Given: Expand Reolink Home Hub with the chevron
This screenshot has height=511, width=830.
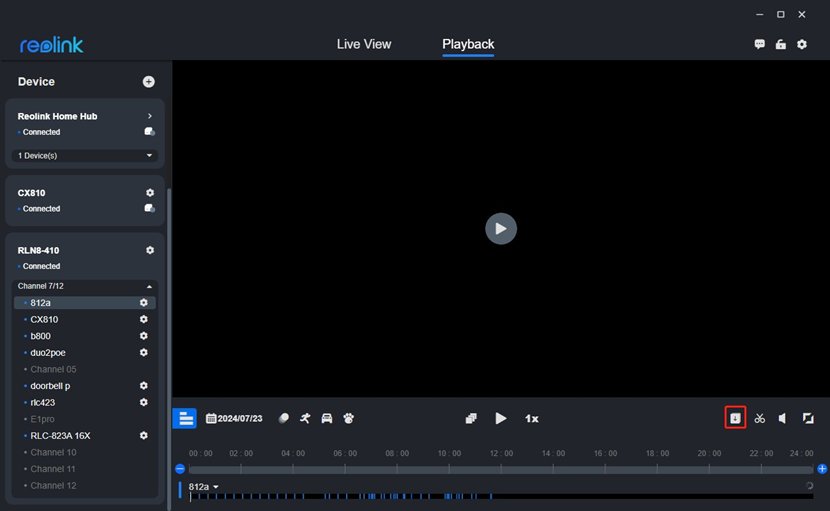Looking at the screenshot, I should (150, 116).
